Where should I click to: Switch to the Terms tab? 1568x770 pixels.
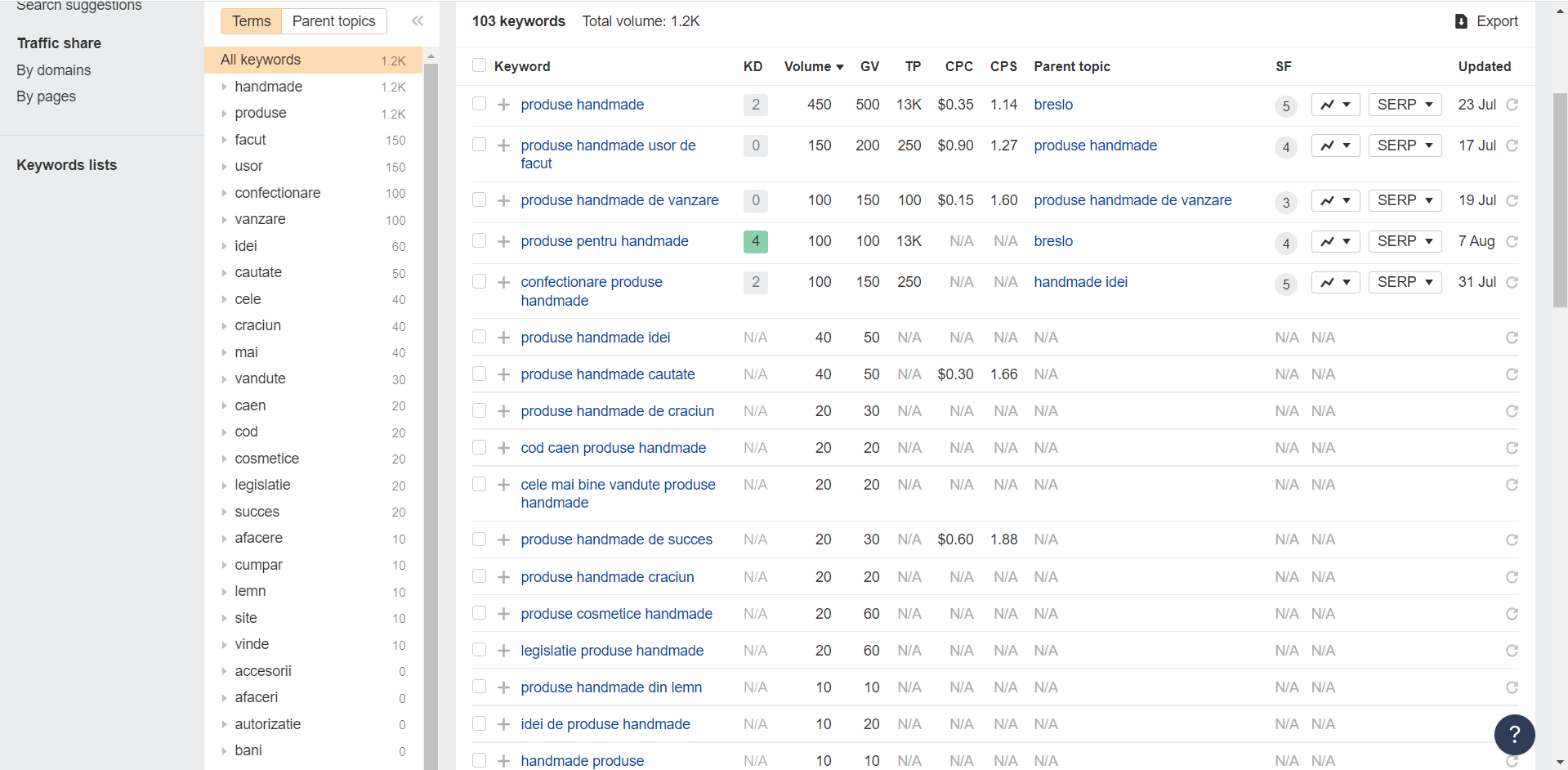tap(251, 21)
